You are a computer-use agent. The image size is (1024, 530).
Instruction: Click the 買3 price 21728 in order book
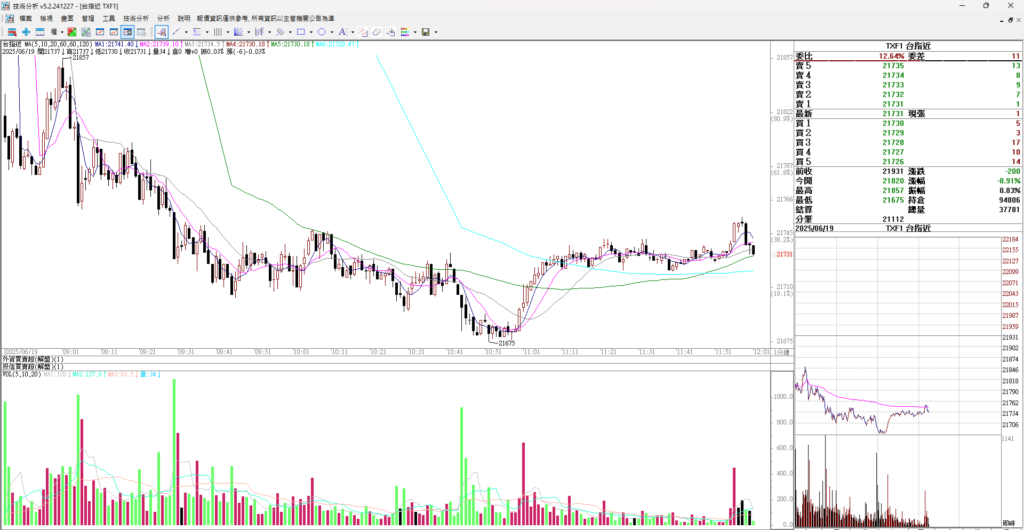tap(893, 142)
